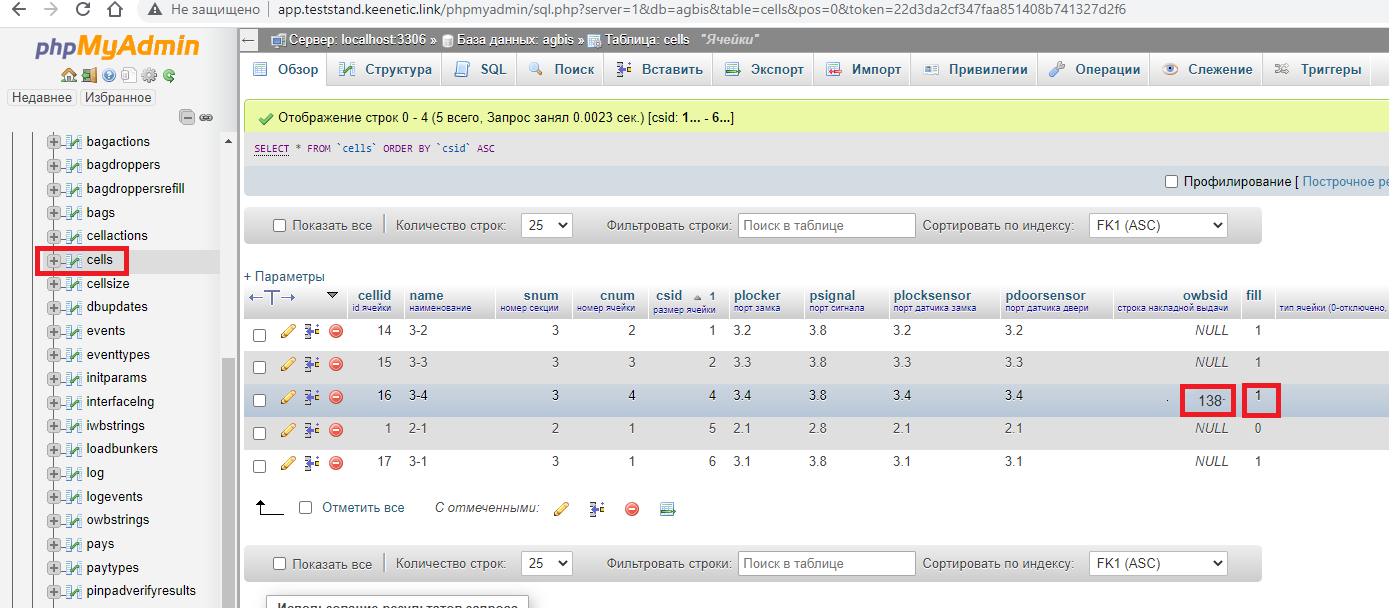The width and height of the screenshot is (1389, 608).
Task: Expand the + Параметры link
Action: (x=284, y=277)
